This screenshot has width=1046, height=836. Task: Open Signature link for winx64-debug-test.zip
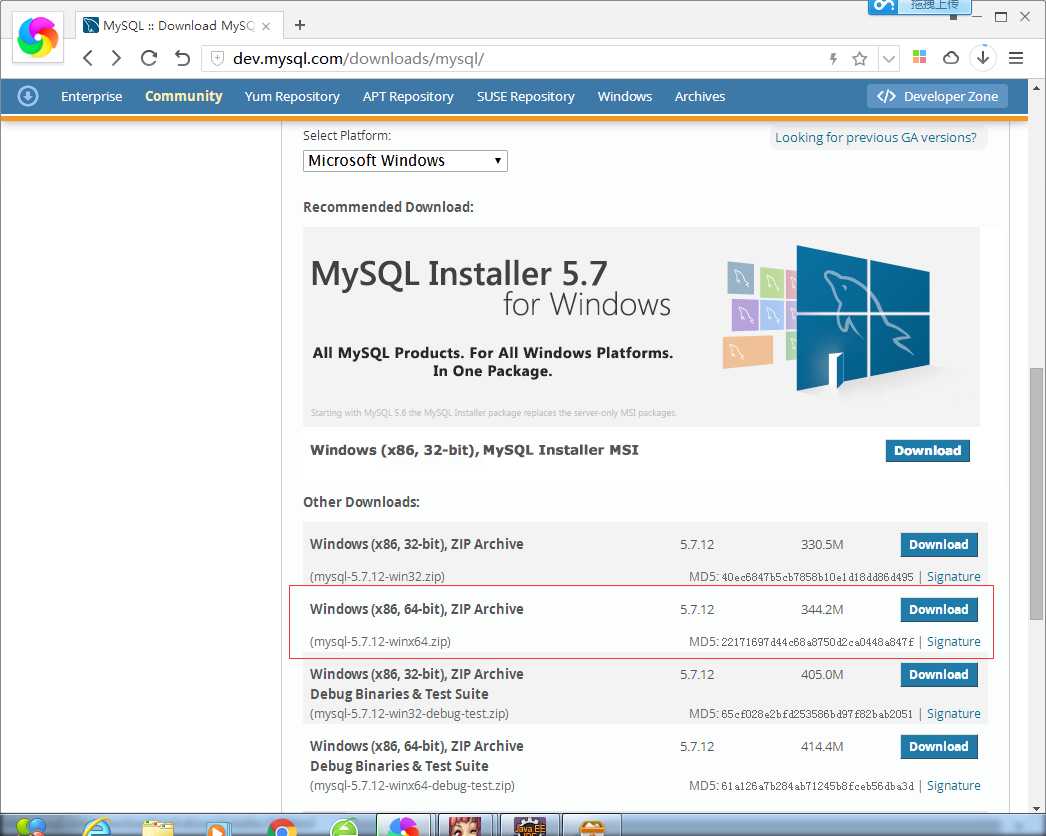(x=953, y=785)
